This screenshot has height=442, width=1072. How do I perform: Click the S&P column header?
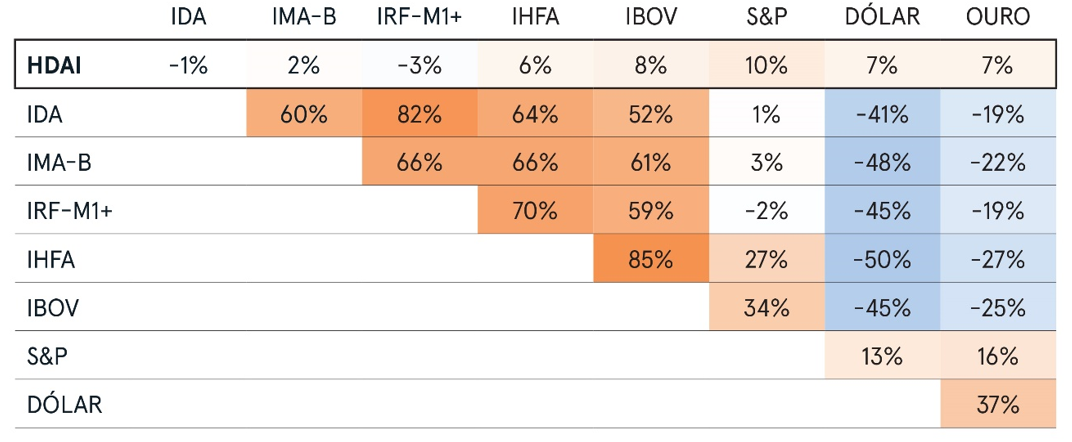(x=766, y=17)
